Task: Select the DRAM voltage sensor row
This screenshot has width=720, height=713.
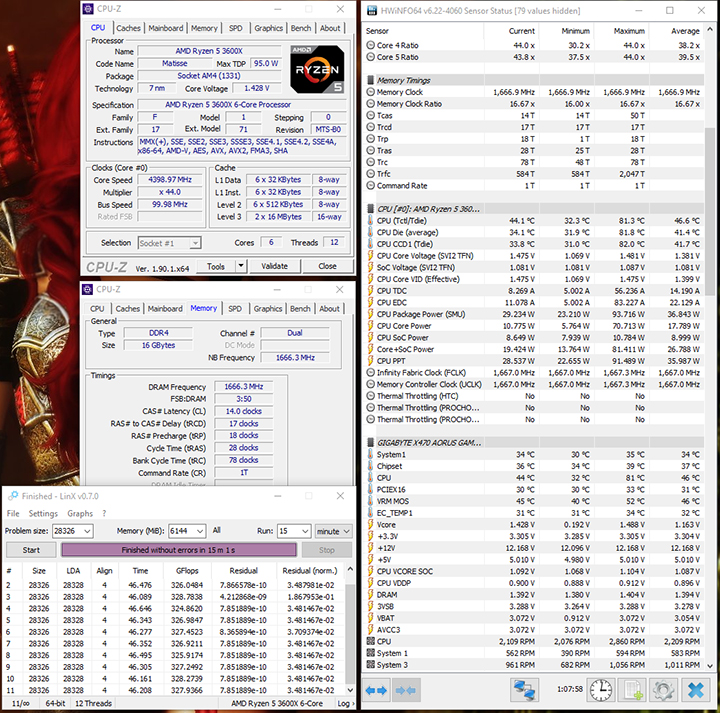Action: [534, 595]
